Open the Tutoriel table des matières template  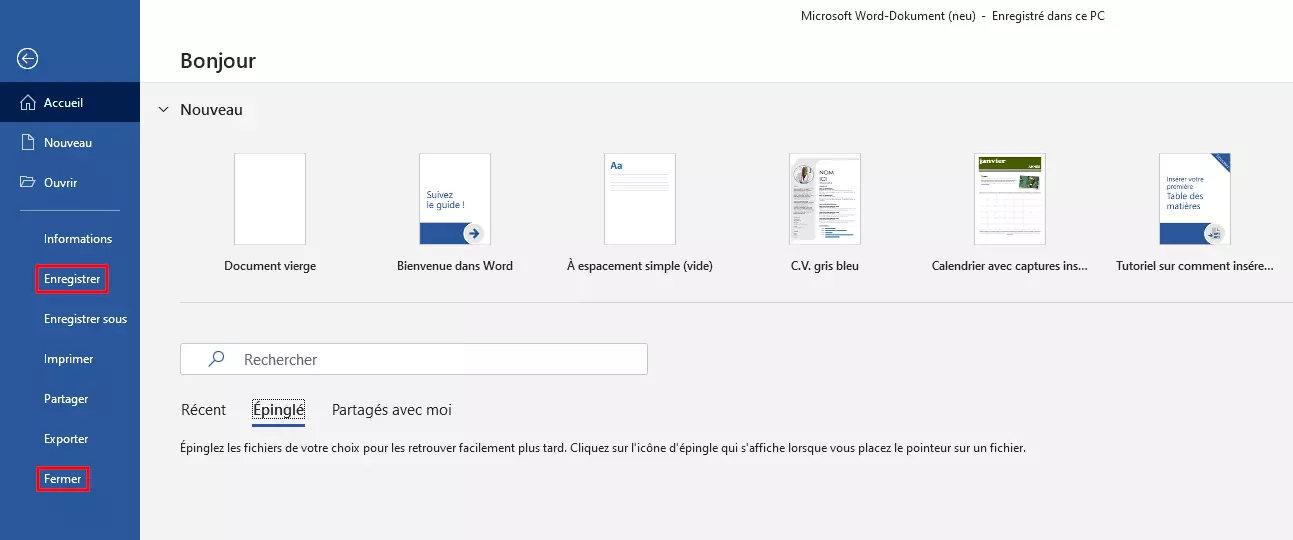1195,199
